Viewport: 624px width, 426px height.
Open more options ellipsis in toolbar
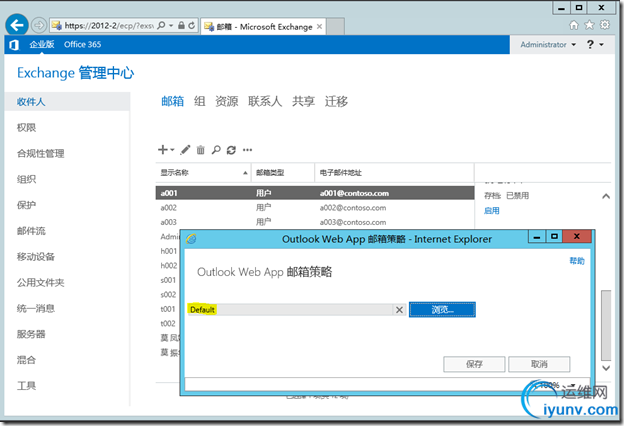coord(248,150)
